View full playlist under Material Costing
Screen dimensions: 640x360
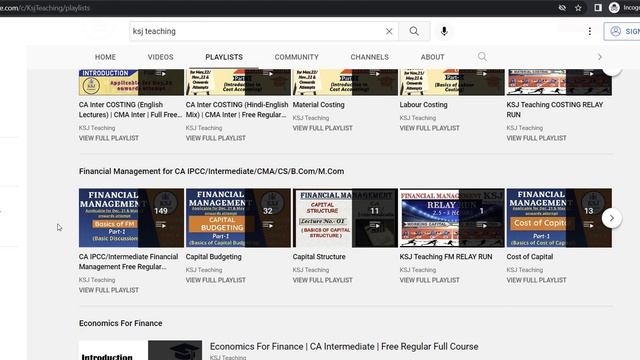coord(322,128)
